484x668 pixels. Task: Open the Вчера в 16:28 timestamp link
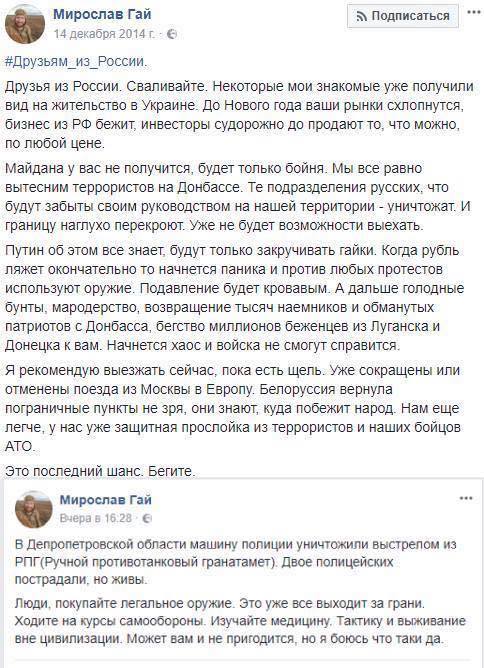(96, 518)
